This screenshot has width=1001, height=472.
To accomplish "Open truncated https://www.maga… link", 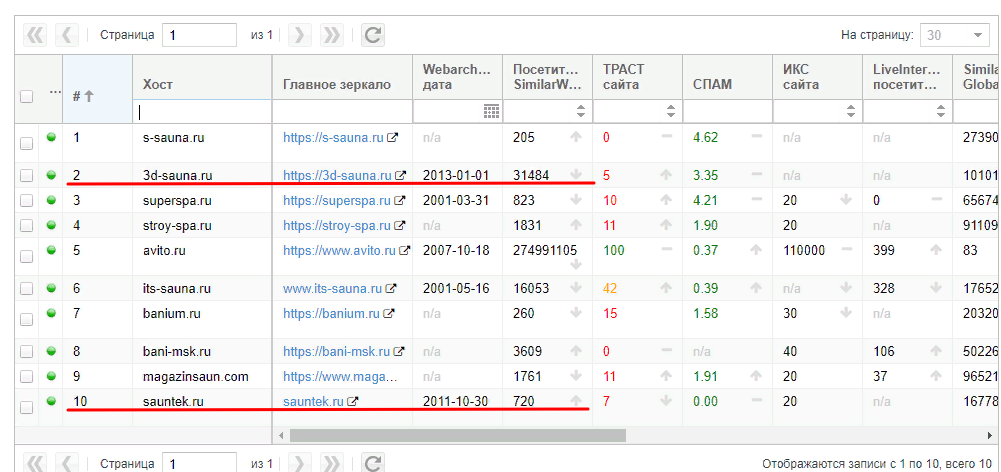I will [x=340, y=377].
